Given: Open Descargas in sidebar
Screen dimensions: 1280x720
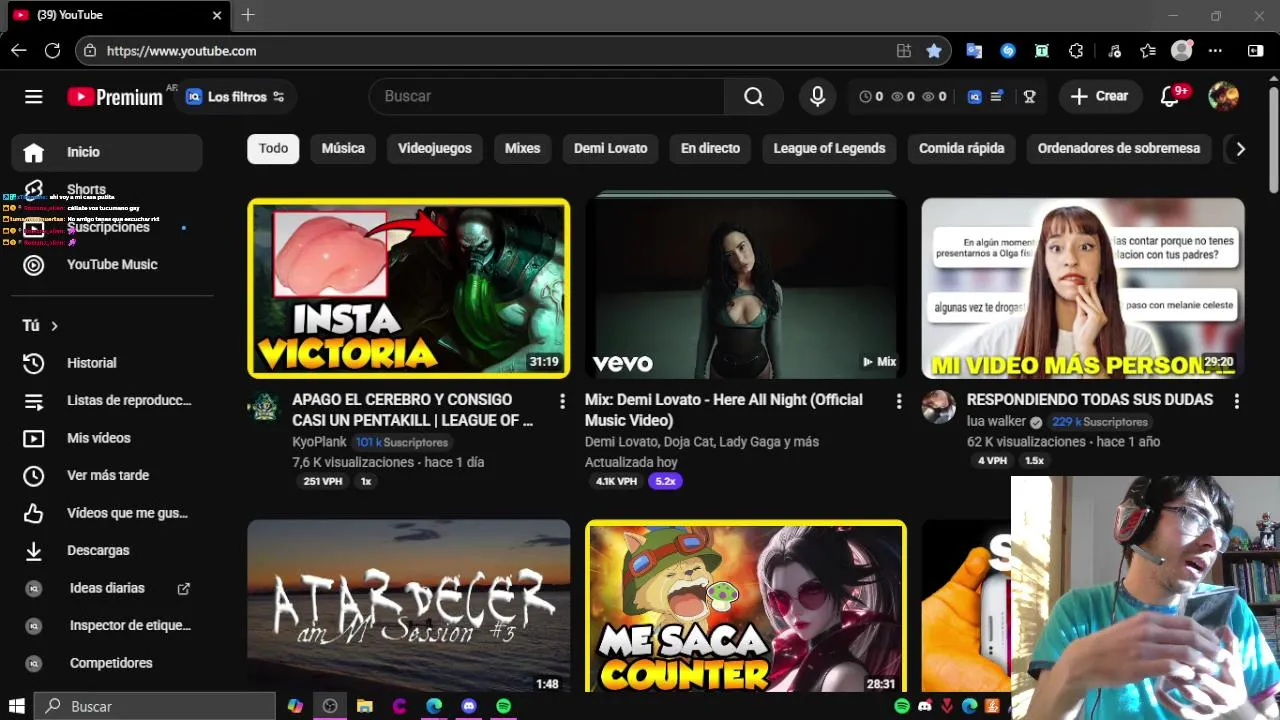Looking at the screenshot, I should click(107, 550).
